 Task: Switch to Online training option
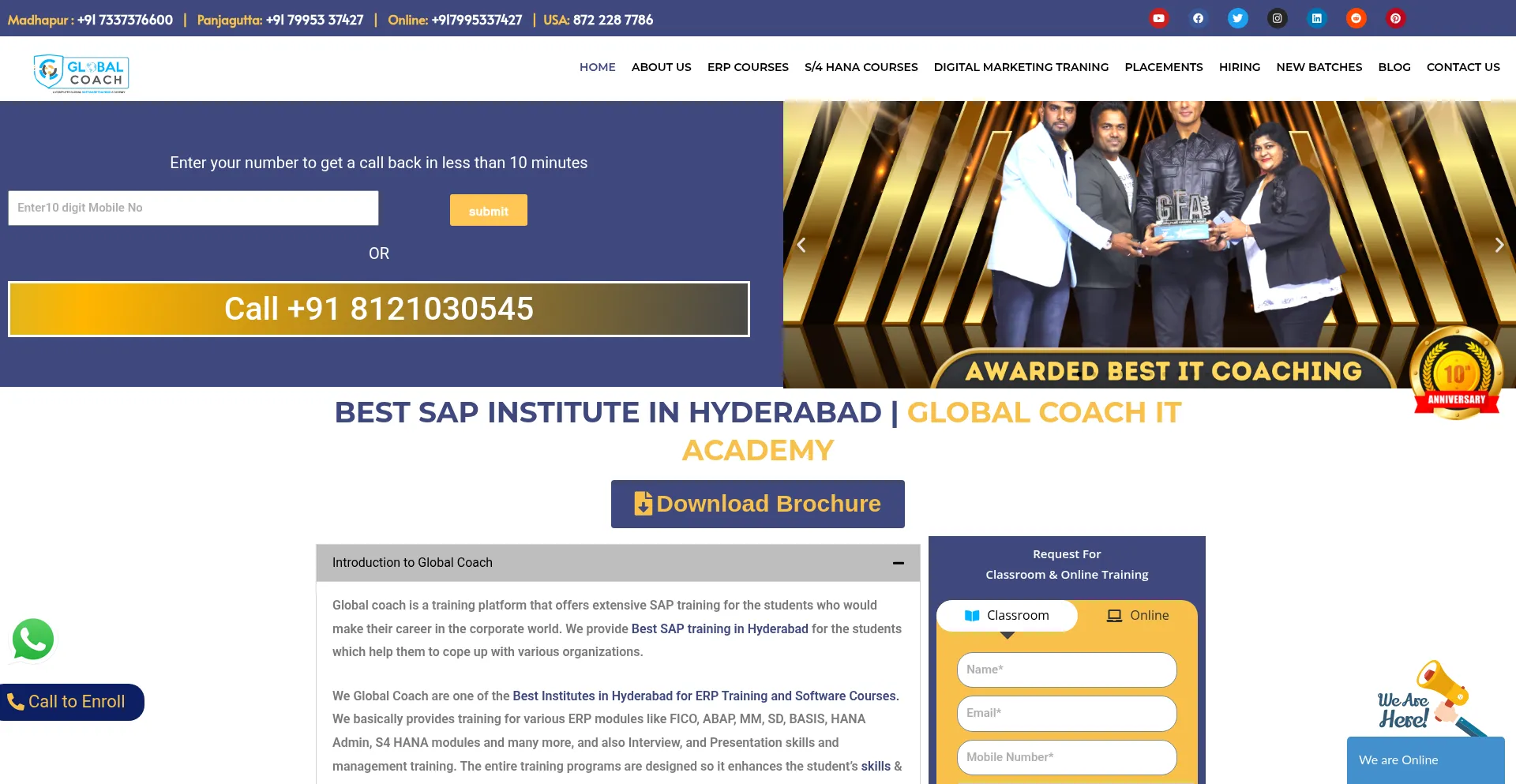[x=1138, y=616]
